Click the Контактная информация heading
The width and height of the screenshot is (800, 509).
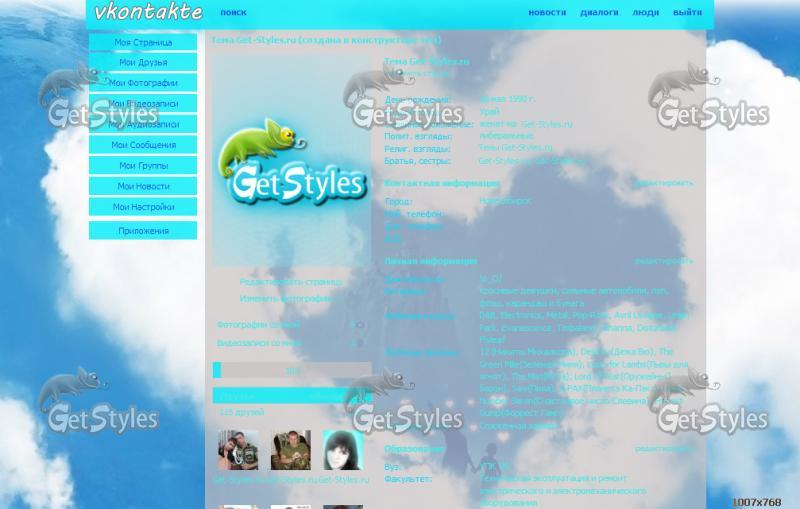pyautogui.click(x=442, y=183)
